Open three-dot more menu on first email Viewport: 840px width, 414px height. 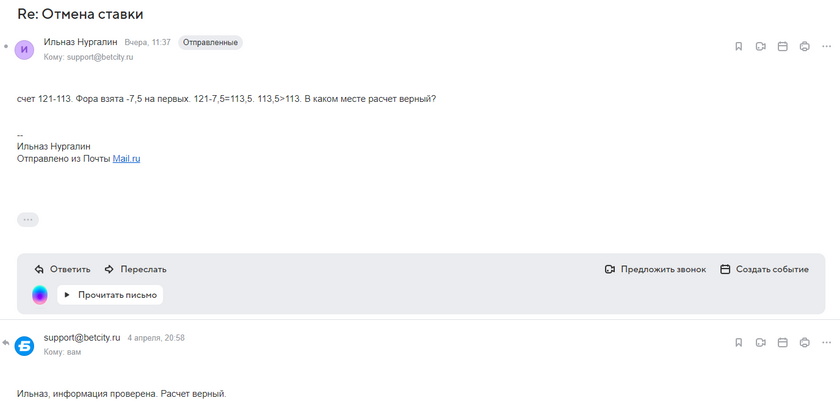point(826,47)
